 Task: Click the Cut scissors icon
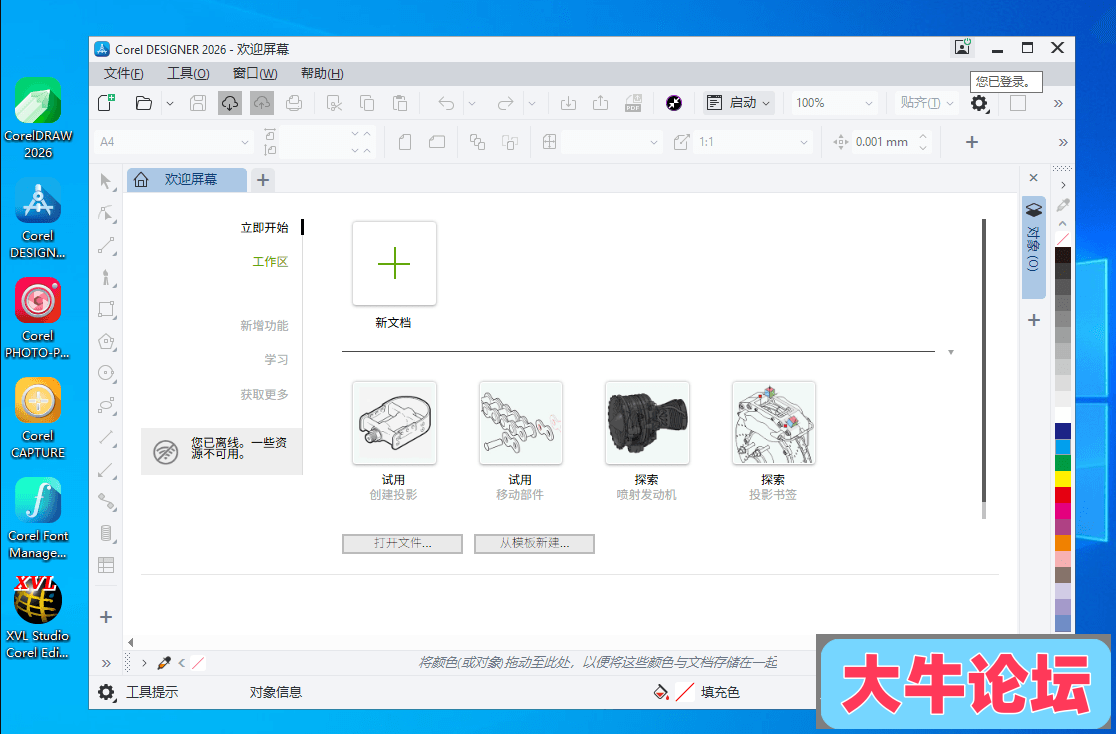(335, 103)
